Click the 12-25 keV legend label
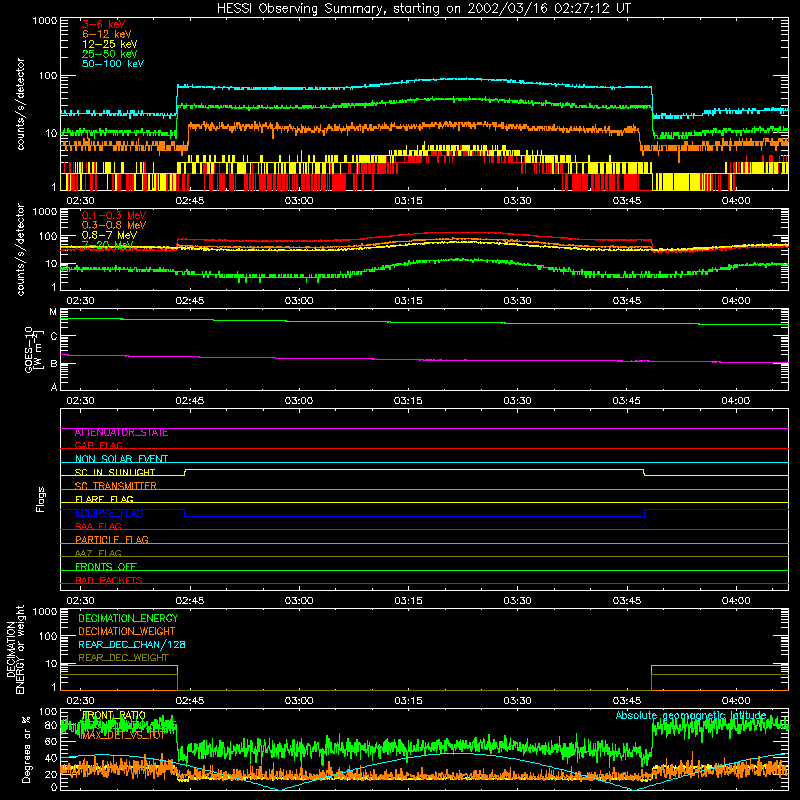 [110, 44]
